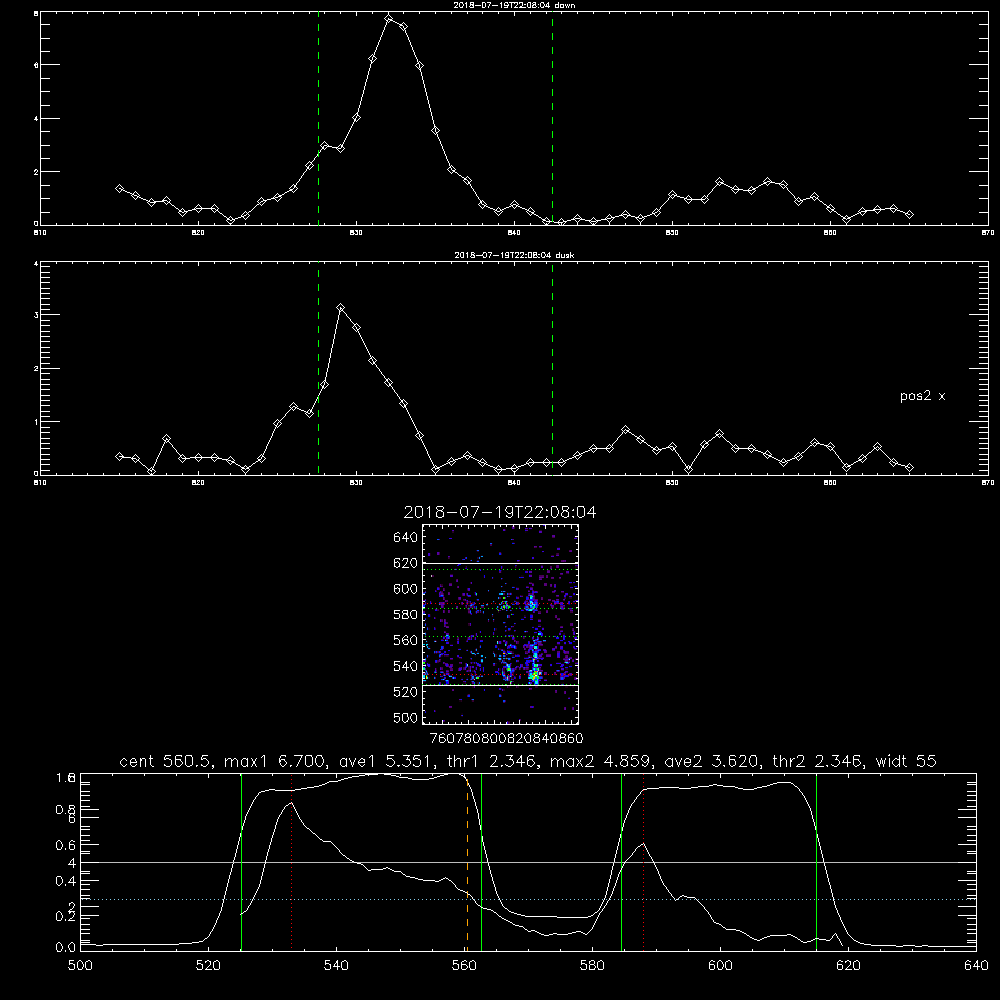The image size is (1000, 1000).
Task: Click the peak diamond marker in dusk plot
Action: click(341, 308)
